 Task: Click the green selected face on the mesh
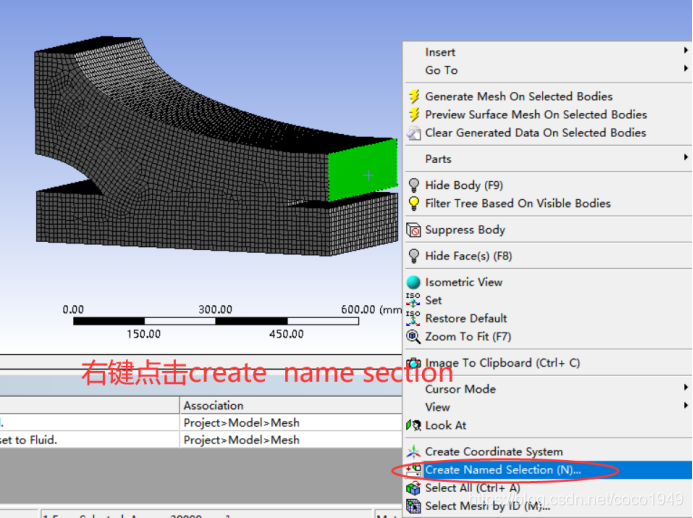[x=362, y=170]
